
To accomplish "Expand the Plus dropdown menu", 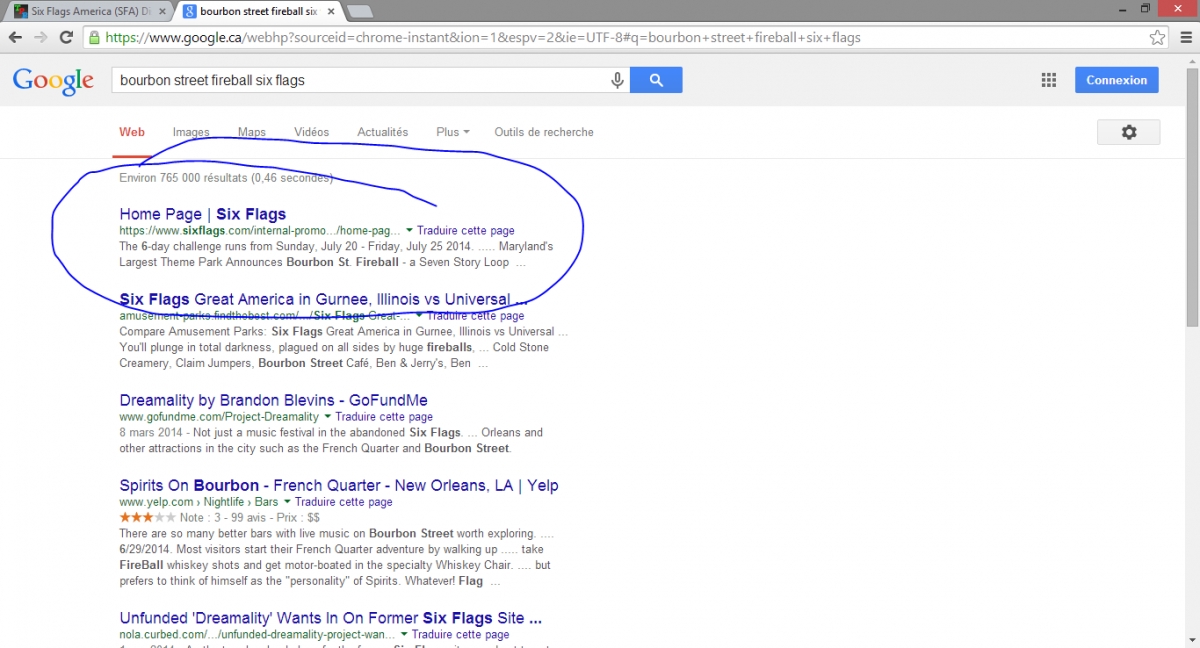I will [x=453, y=132].
